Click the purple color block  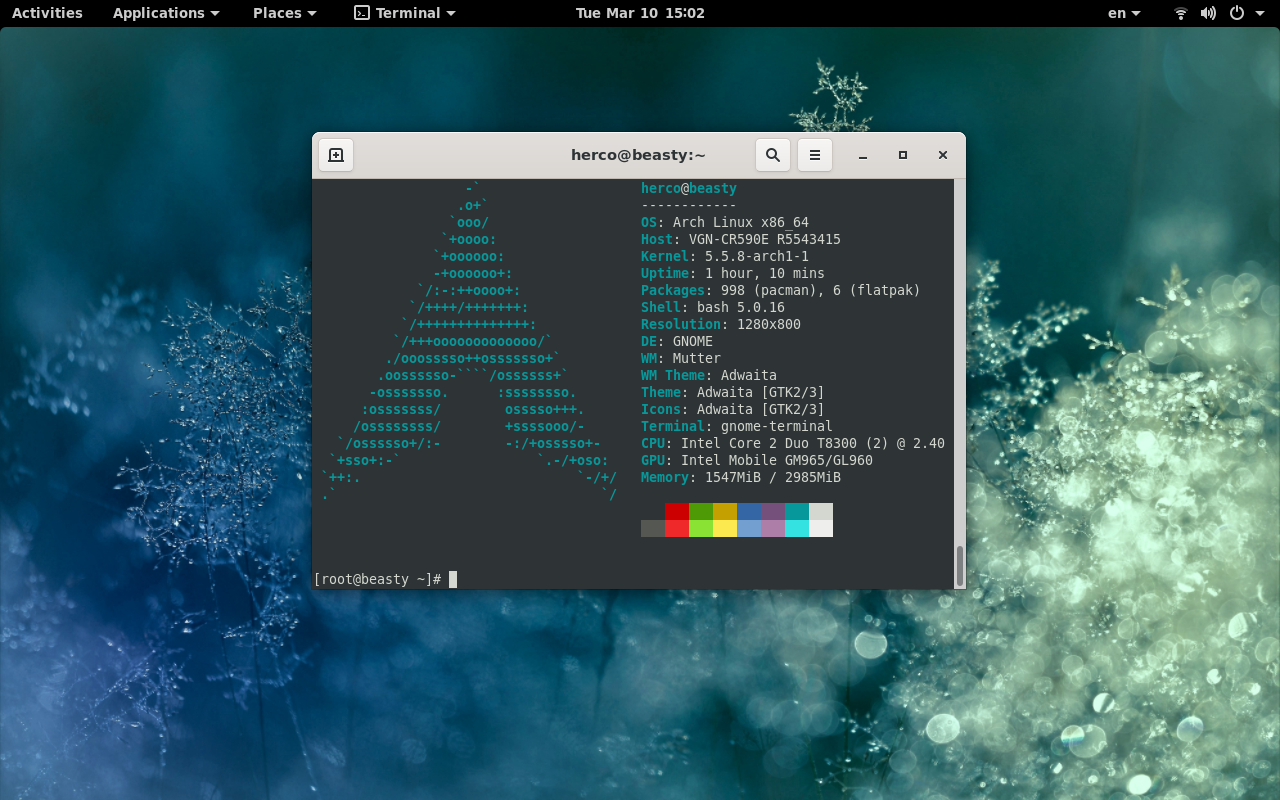click(x=773, y=511)
